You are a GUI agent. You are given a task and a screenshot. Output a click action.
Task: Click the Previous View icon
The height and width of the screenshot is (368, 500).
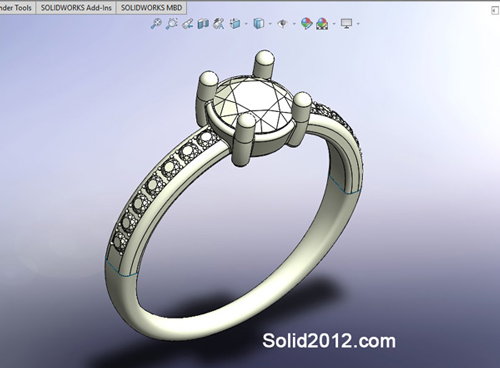tap(188, 24)
